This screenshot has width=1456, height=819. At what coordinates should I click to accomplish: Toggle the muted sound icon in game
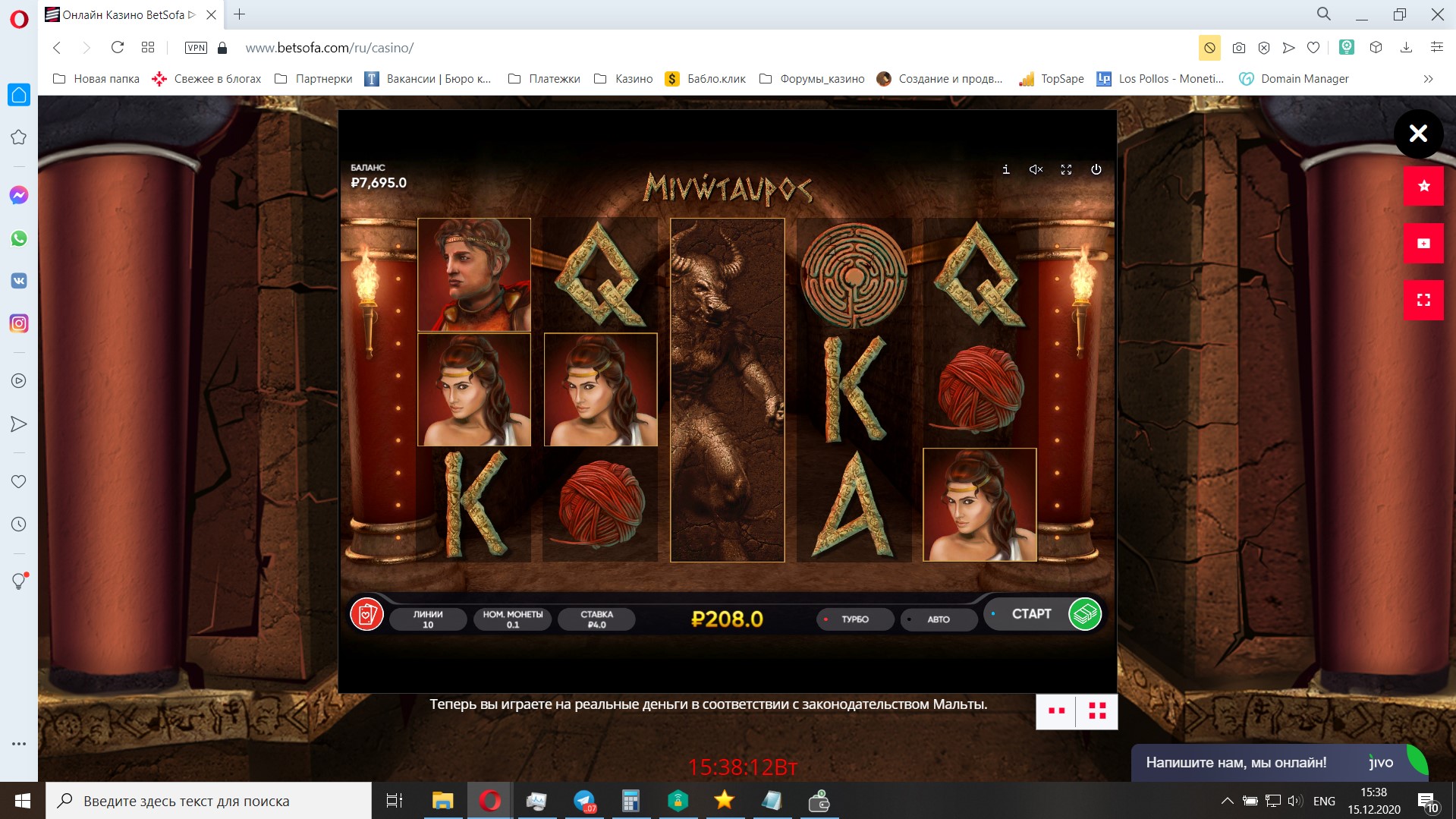coord(1036,169)
